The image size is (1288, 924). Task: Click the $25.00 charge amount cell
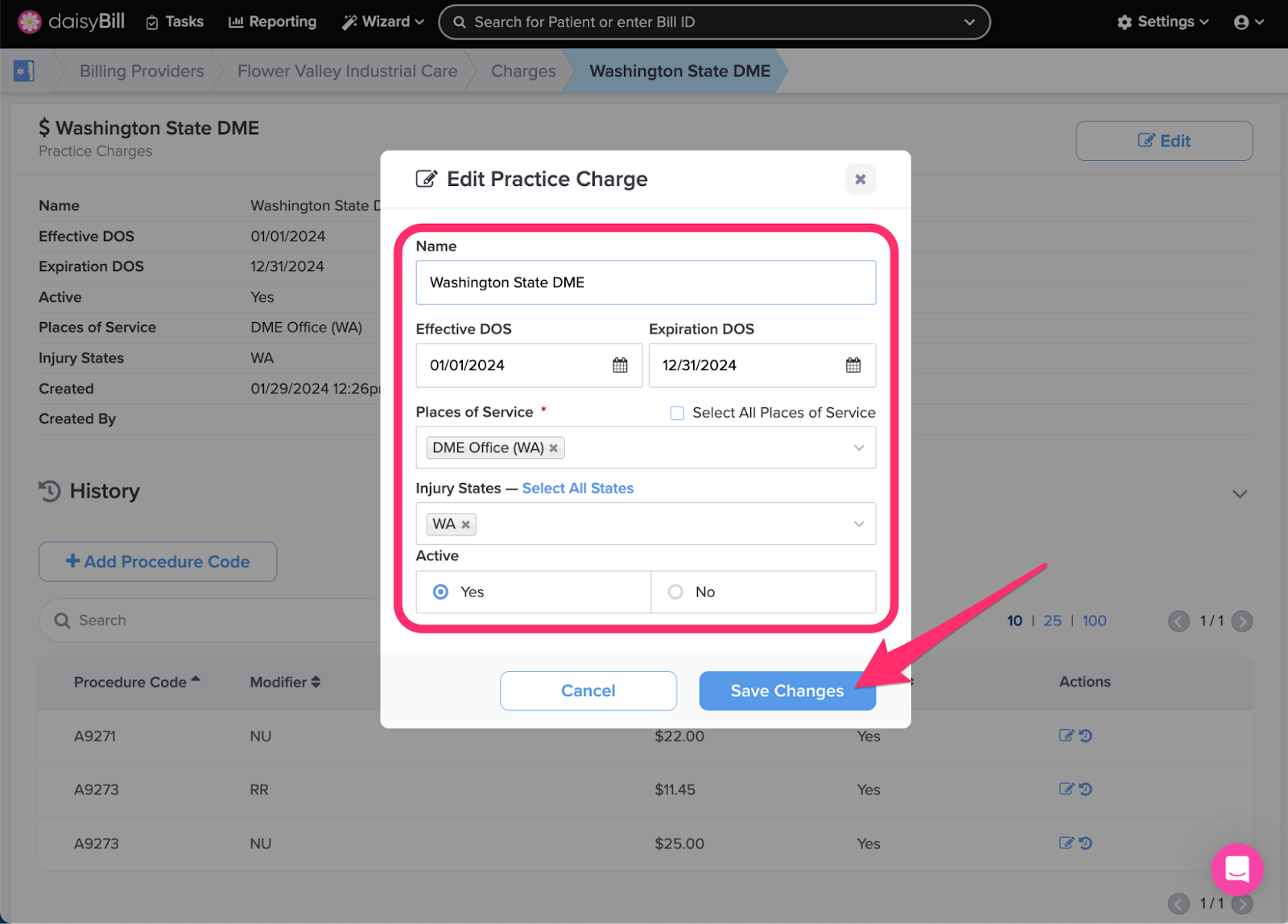click(679, 844)
